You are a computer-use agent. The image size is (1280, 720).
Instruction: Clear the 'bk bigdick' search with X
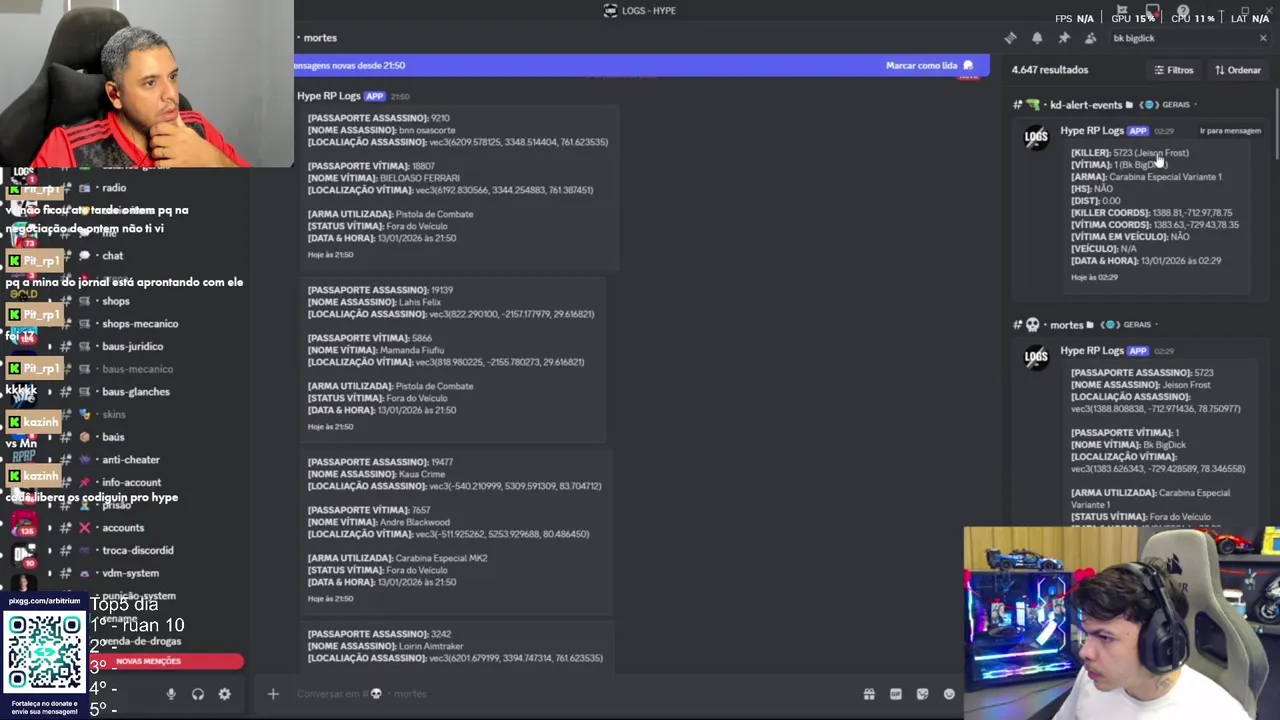click(1263, 38)
